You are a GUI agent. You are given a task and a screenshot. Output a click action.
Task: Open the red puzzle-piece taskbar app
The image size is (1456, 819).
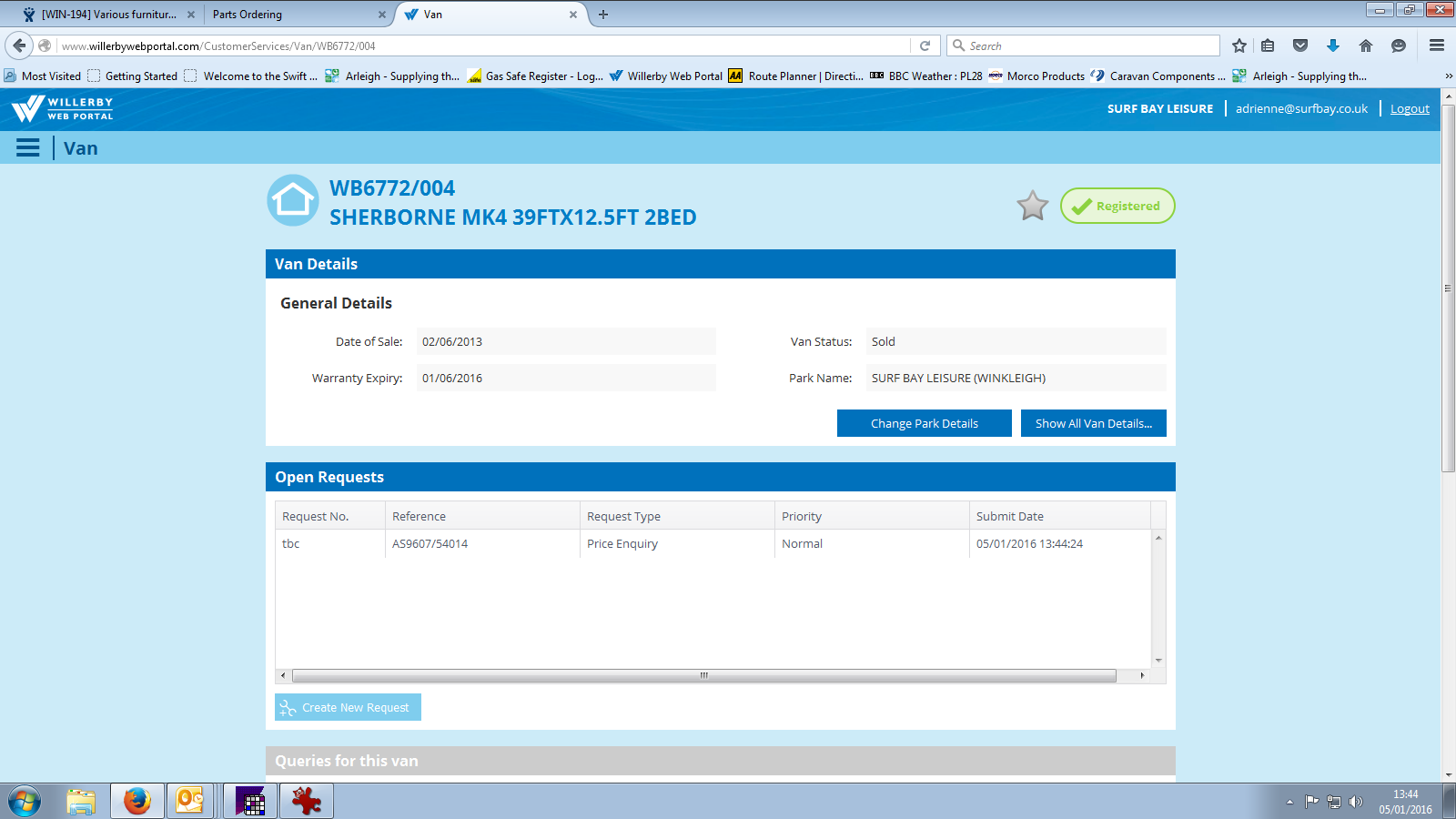(307, 802)
